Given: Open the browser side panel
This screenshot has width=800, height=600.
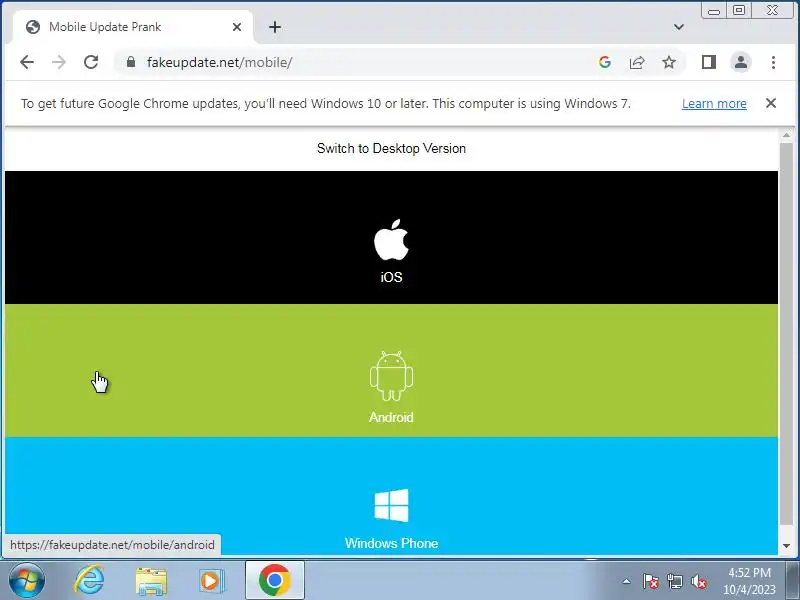Looking at the screenshot, I should (709, 62).
